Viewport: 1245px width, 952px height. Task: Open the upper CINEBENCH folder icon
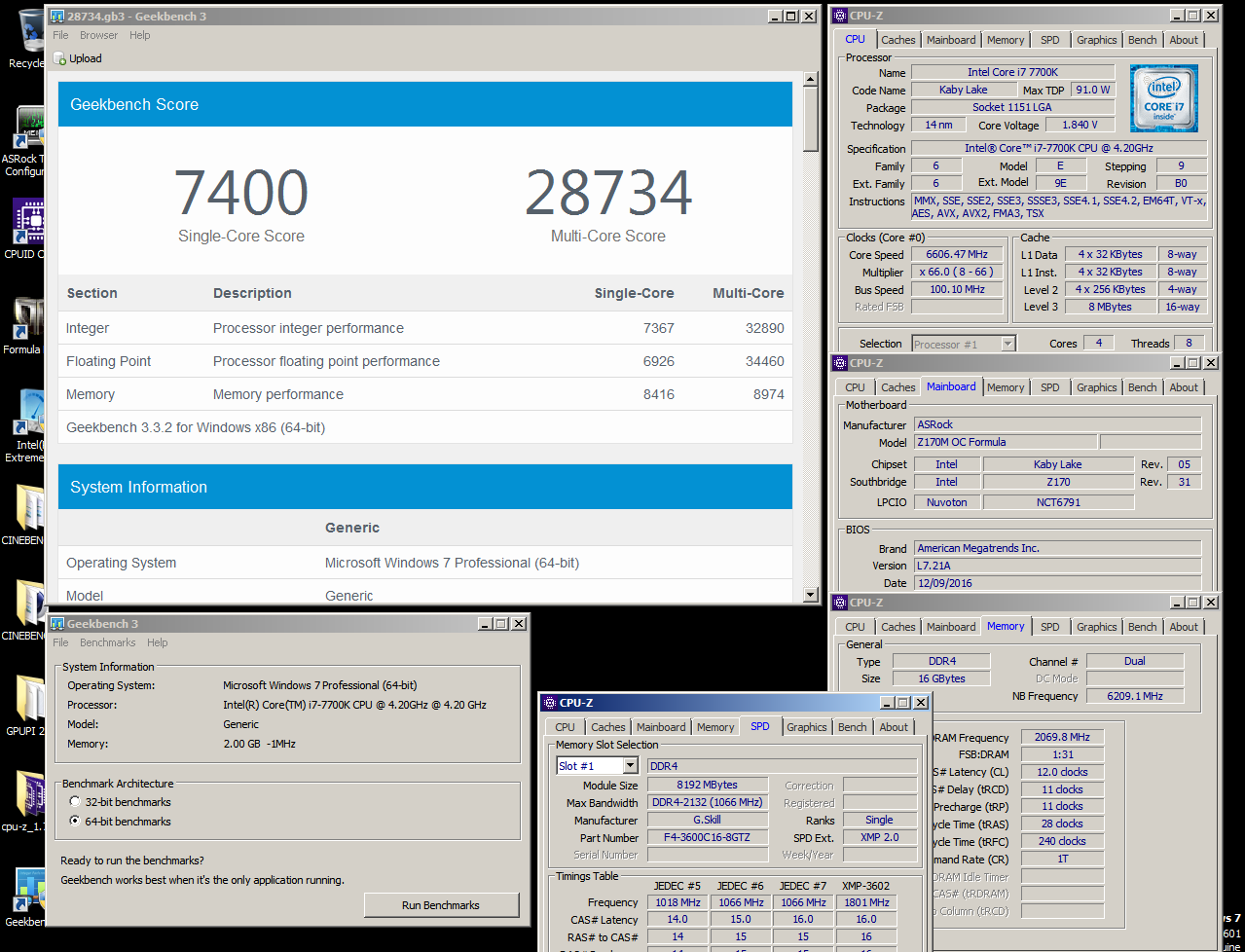click(29, 508)
